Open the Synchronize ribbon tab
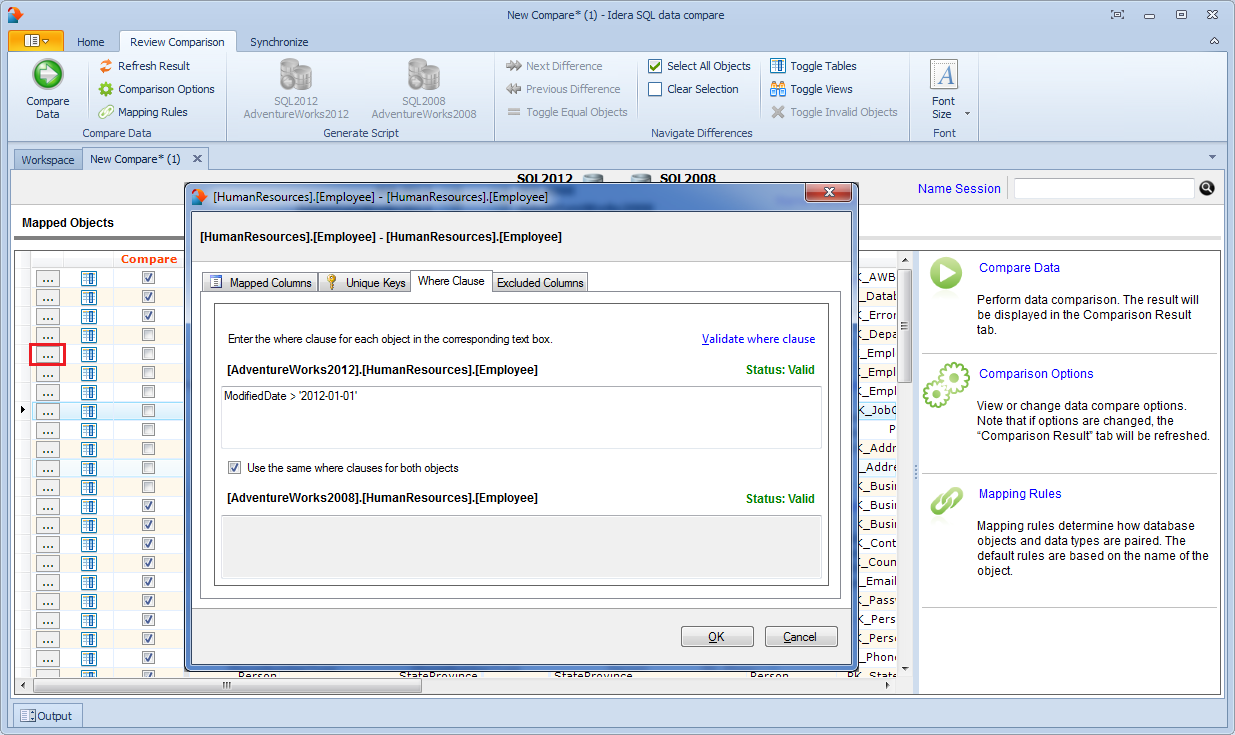The height and width of the screenshot is (735, 1235). click(279, 42)
